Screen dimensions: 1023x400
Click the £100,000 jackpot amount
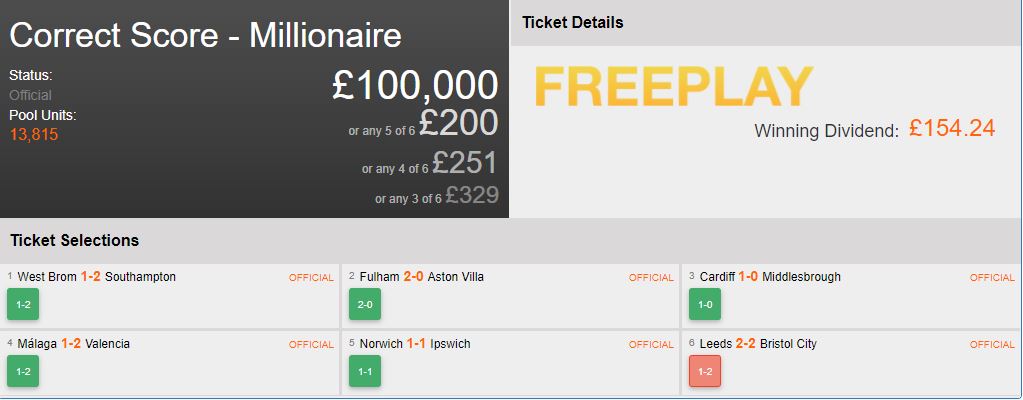coord(415,86)
